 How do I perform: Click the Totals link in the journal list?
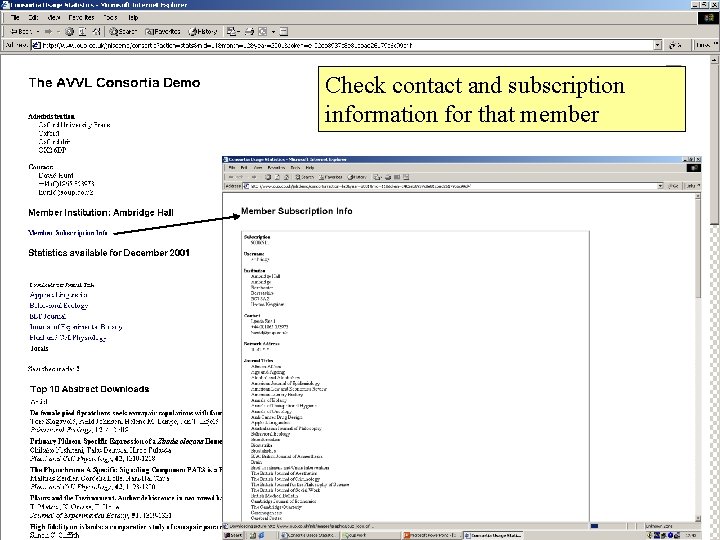39,348
